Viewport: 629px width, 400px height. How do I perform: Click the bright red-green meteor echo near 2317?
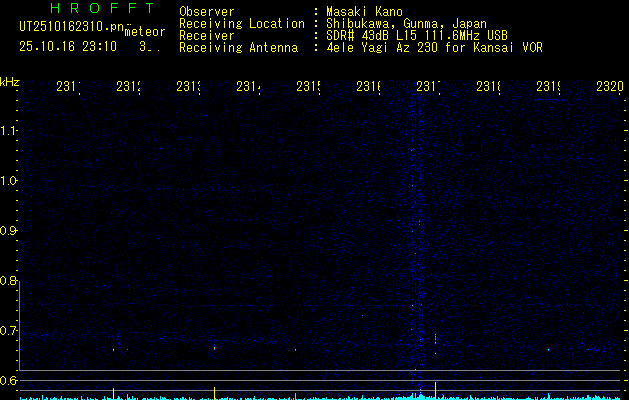tap(435, 339)
